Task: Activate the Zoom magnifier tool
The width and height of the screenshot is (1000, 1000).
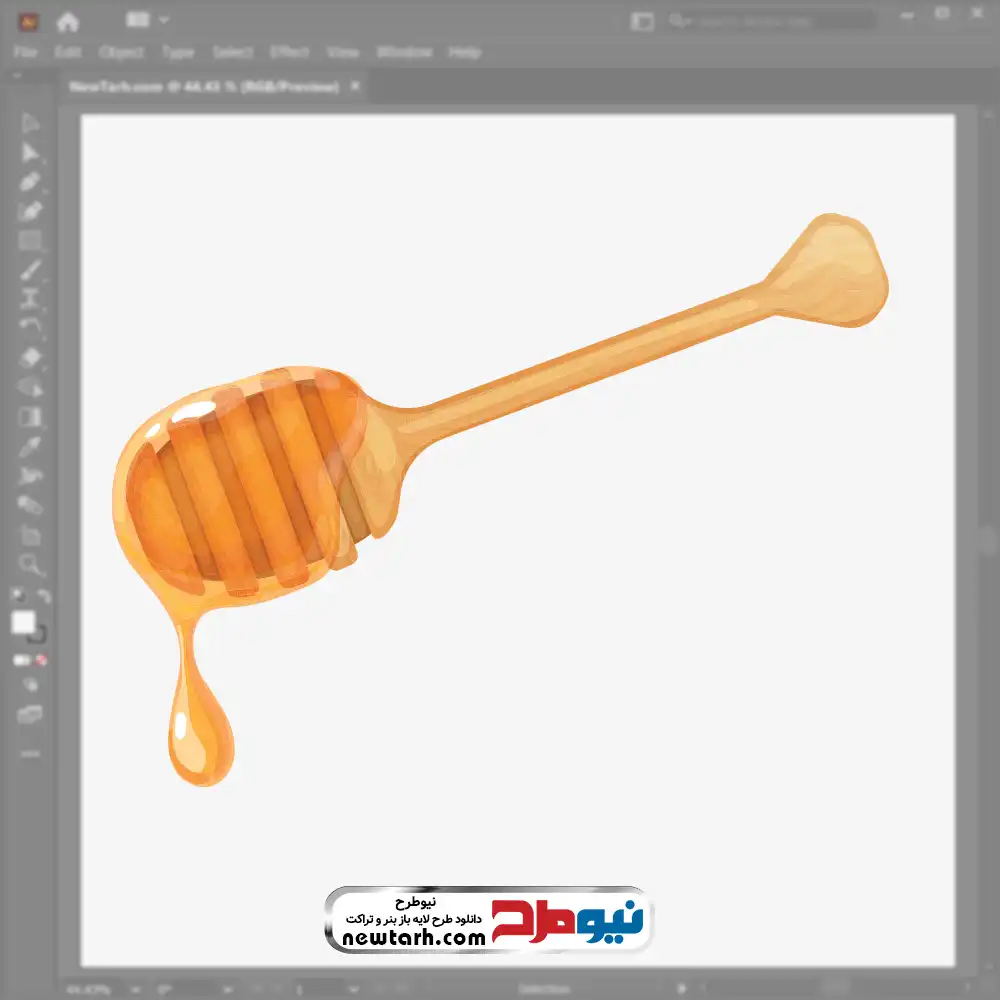Action: tap(30, 565)
